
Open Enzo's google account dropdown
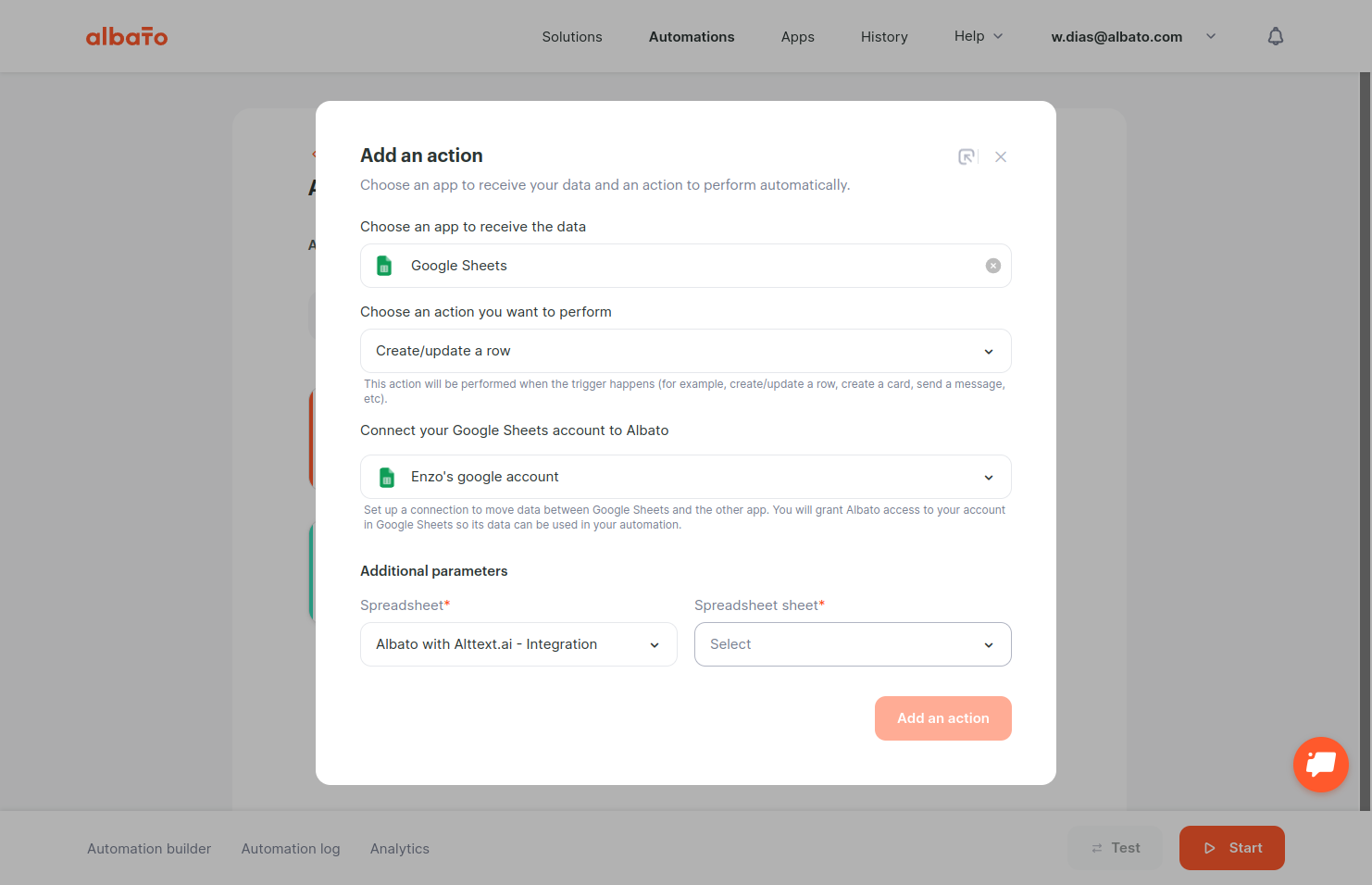coord(685,477)
